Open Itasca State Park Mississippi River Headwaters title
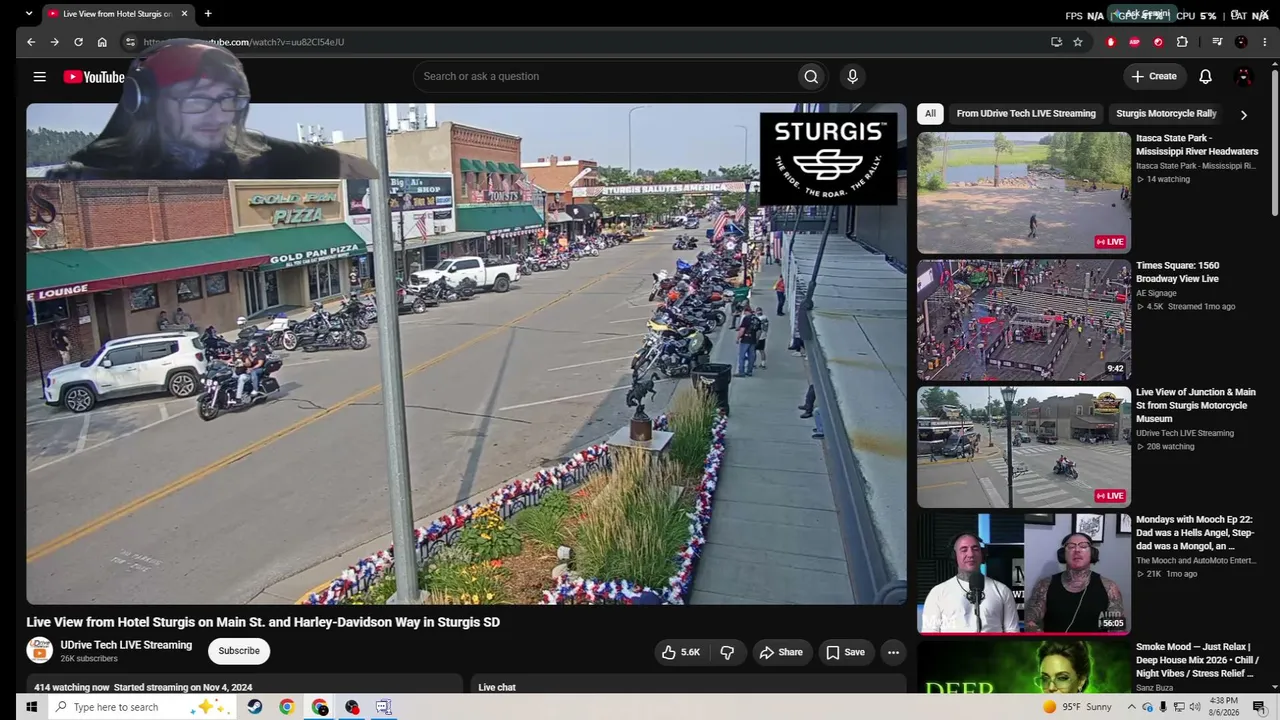 click(1197, 145)
